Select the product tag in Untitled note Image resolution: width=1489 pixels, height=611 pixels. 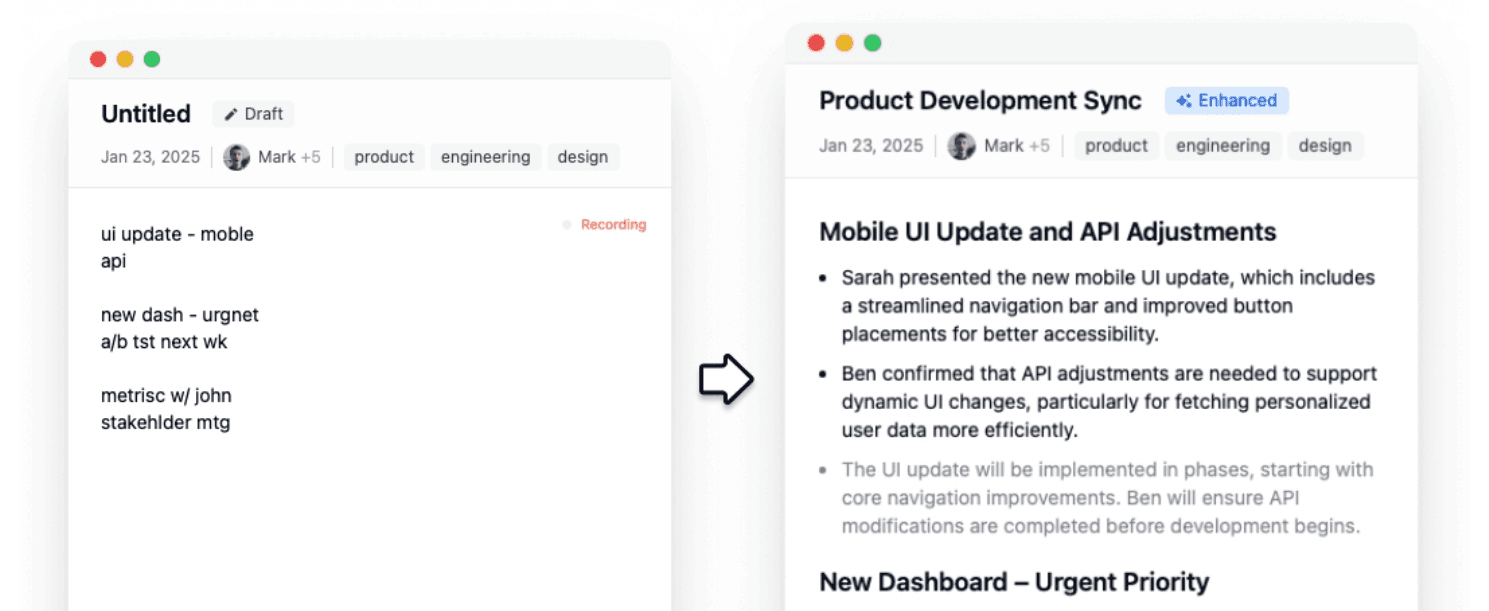tap(384, 157)
